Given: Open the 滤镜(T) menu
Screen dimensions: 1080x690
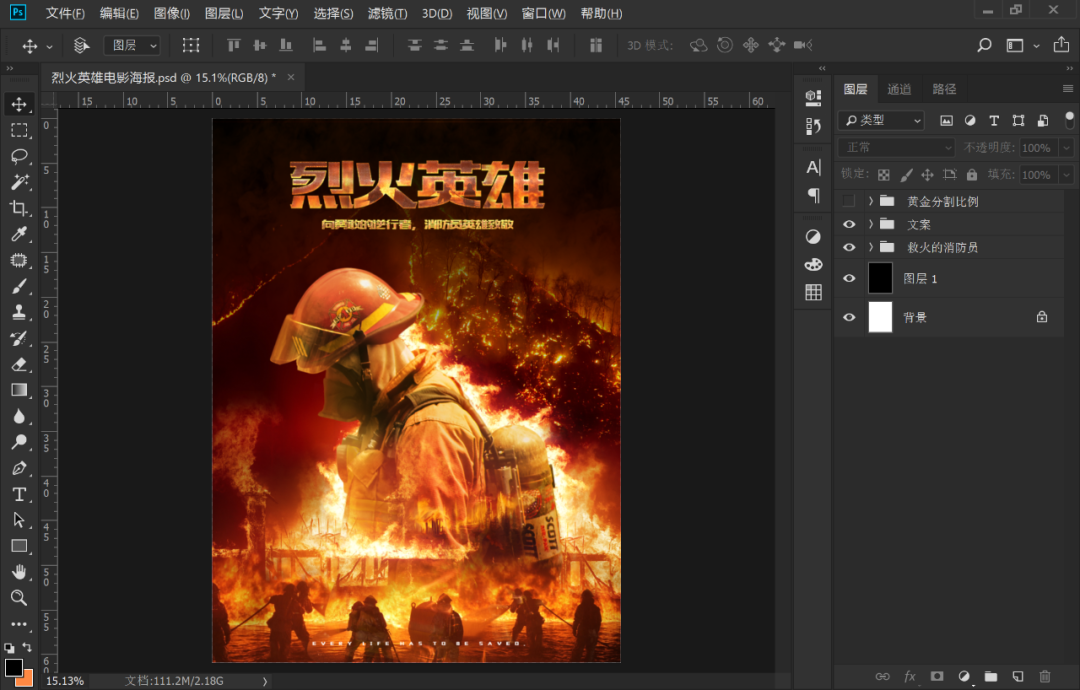Looking at the screenshot, I should [387, 13].
